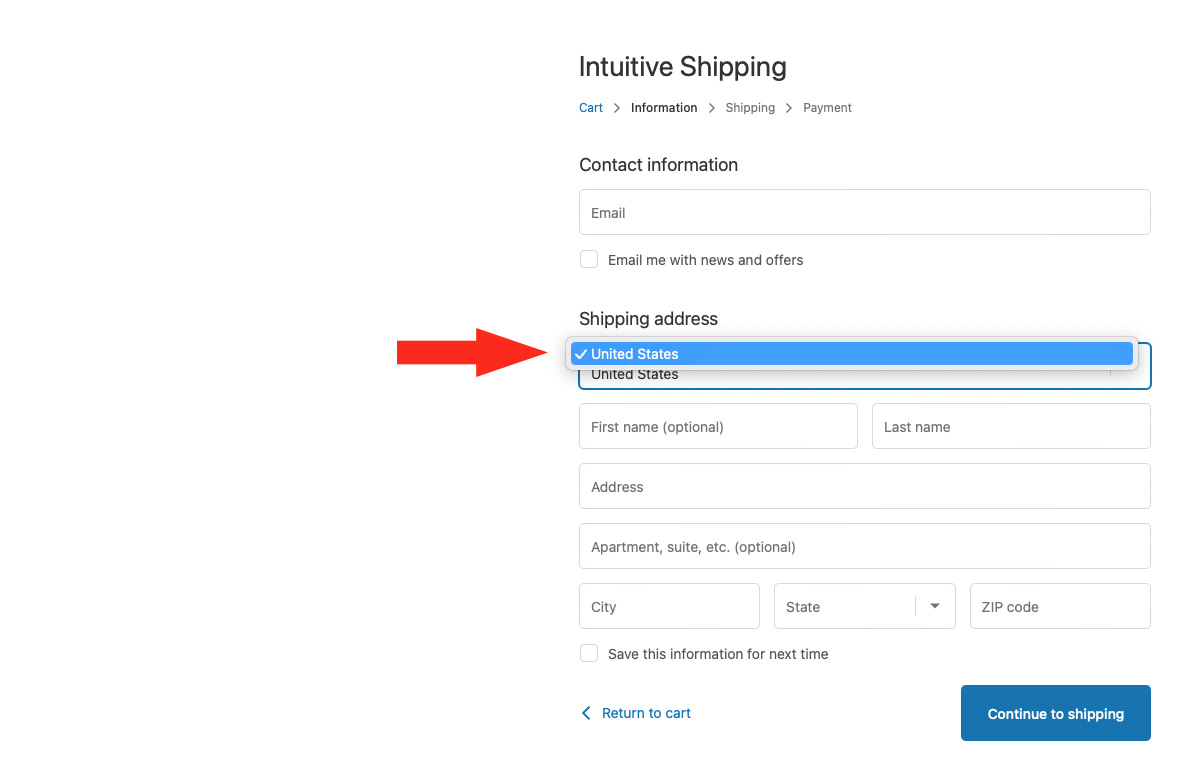Open the Cart breadcrumb link
1198x761 pixels.
pyautogui.click(x=591, y=108)
